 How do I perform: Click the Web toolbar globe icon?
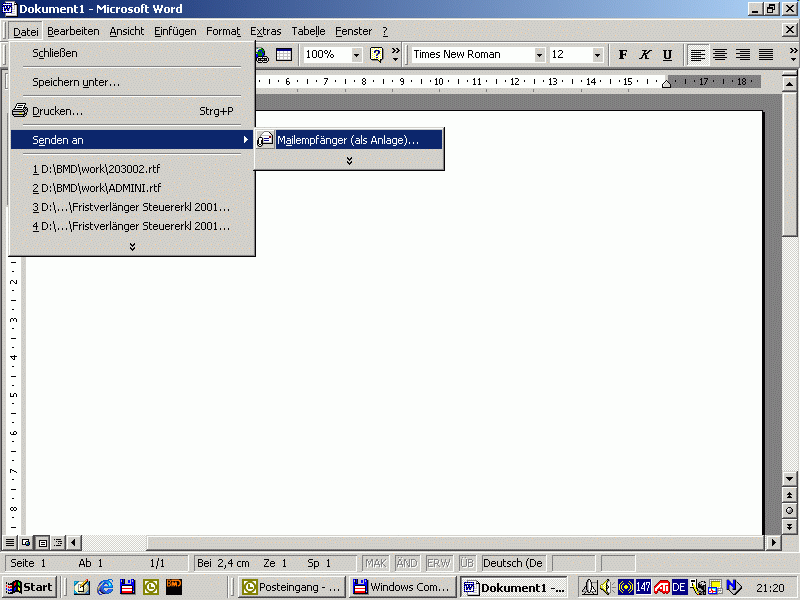tap(262, 55)
